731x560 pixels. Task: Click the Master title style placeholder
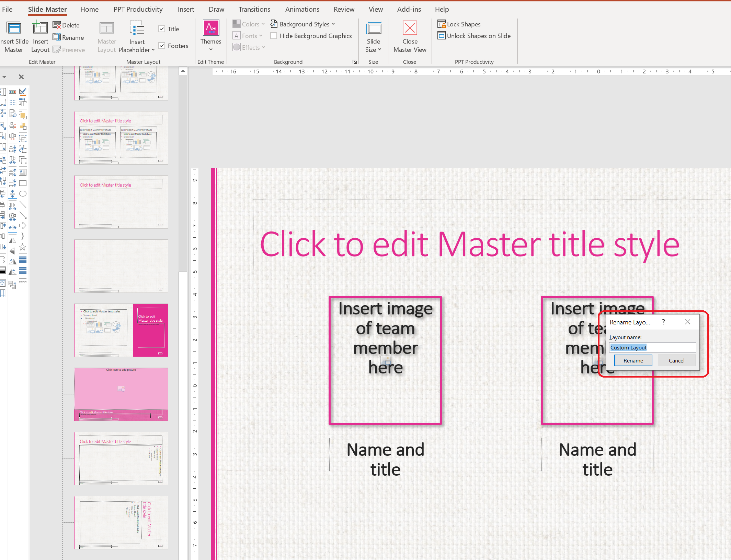click(x=469, y=244)
